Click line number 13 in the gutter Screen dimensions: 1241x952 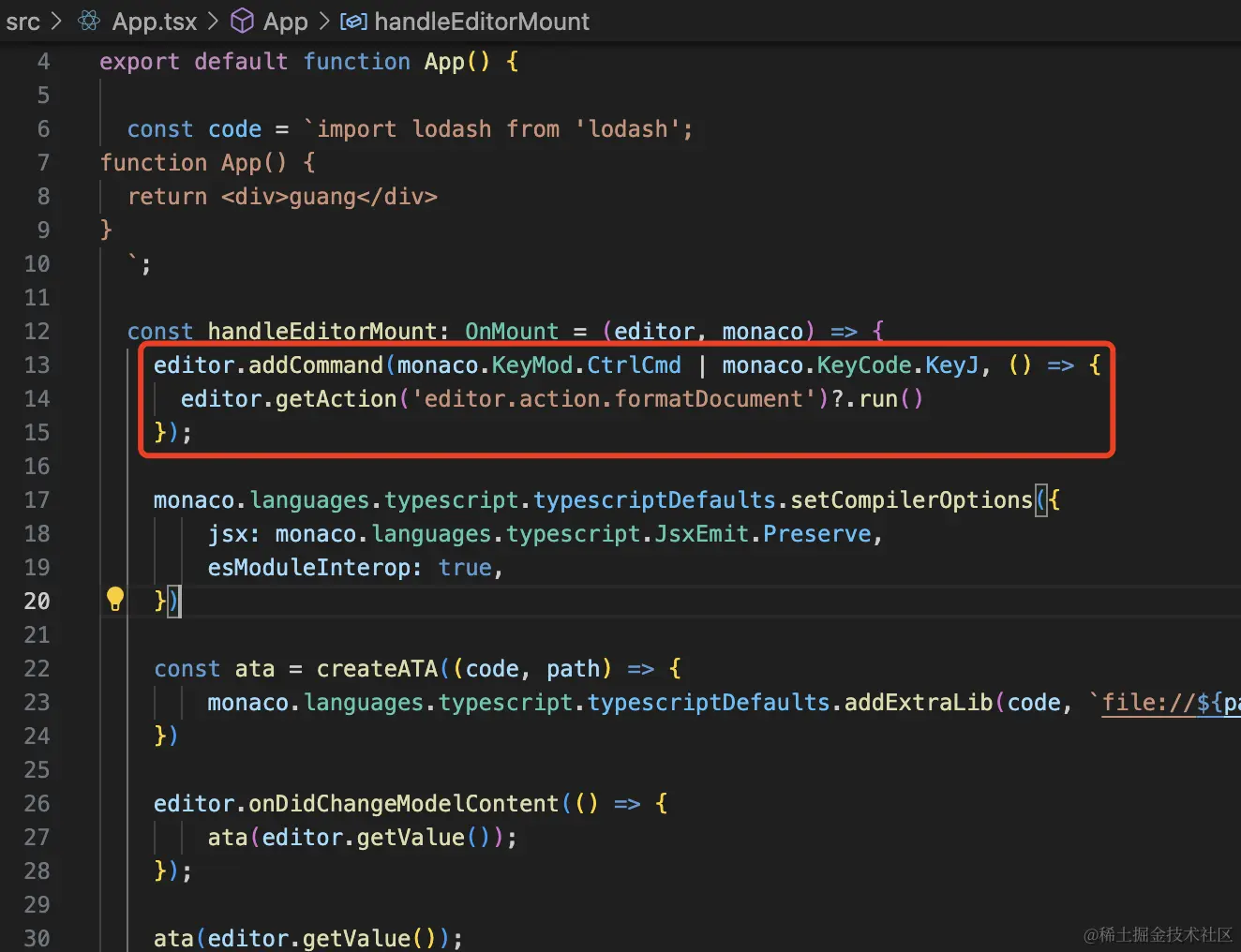point(37,365)
